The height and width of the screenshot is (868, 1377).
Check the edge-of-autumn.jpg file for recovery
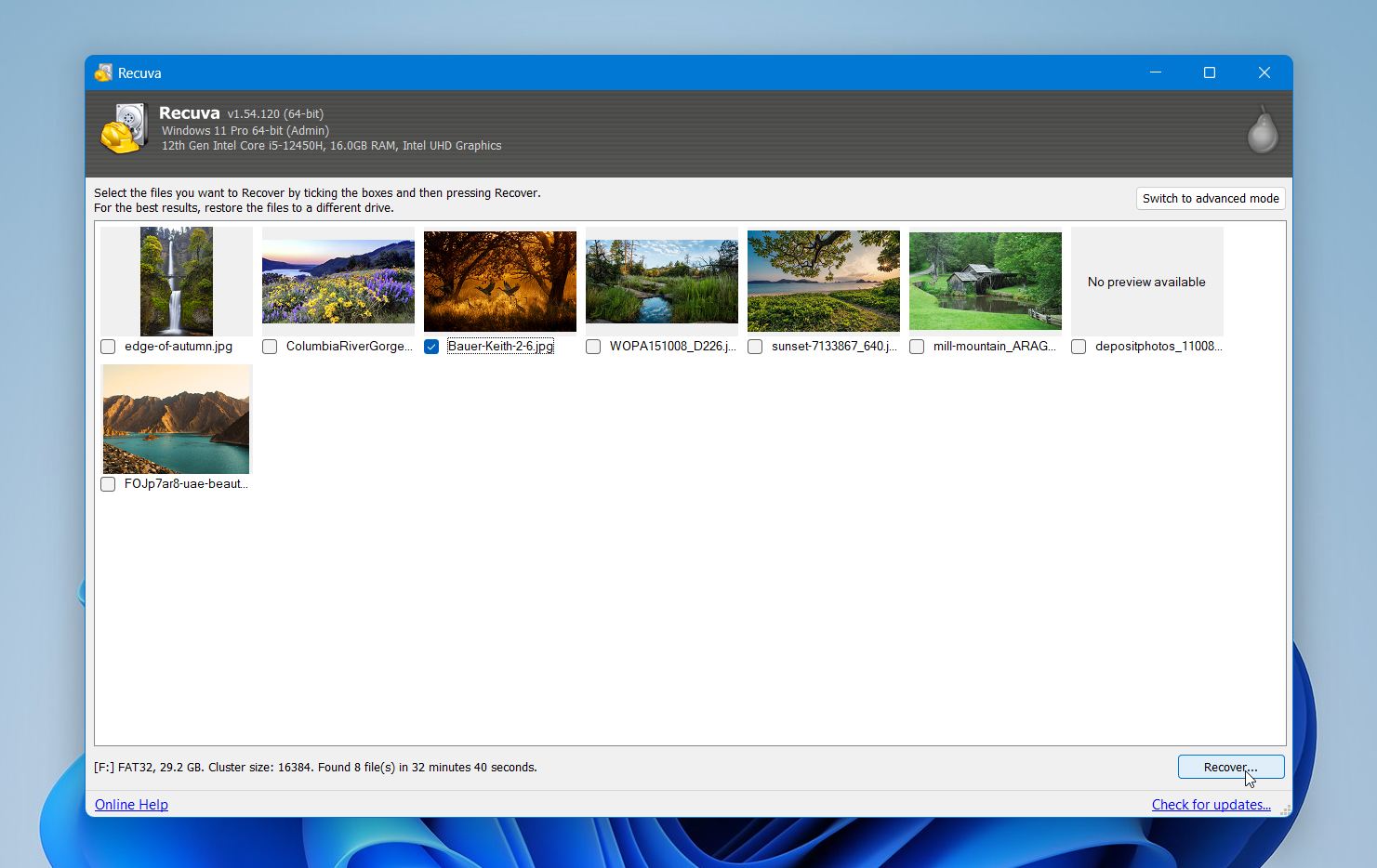[x=108, y=347]
